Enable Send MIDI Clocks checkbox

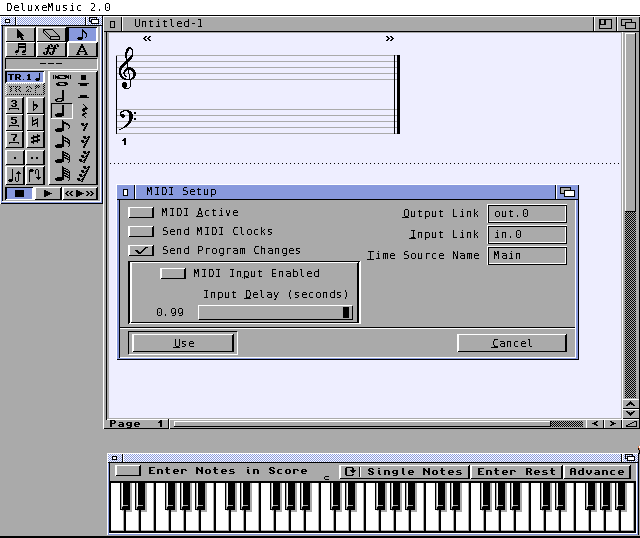pos(141,231)
